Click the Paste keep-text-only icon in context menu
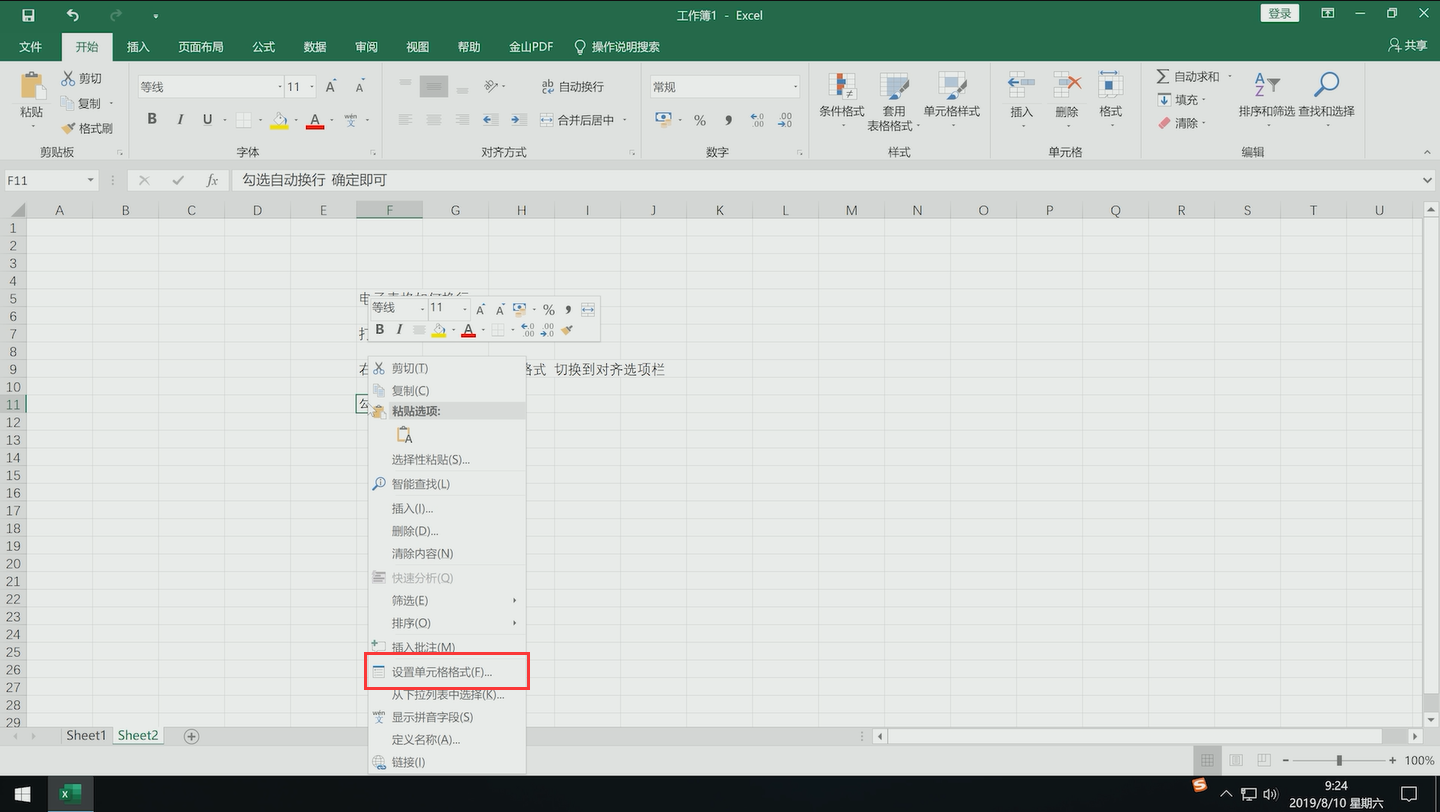This screenshot has width=1440, height=812. tap(404, 435)
